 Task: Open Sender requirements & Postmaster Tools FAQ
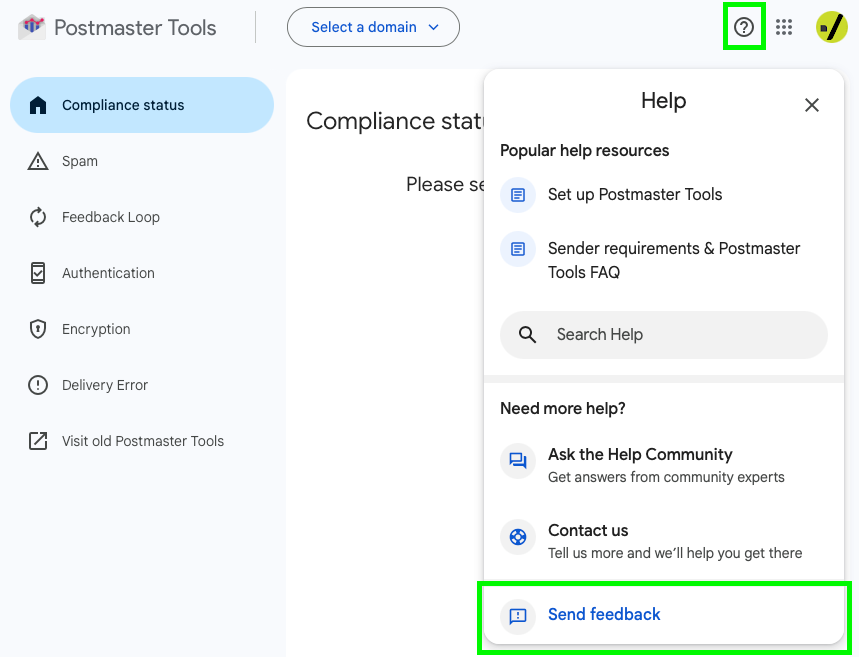tap(672, 260)
